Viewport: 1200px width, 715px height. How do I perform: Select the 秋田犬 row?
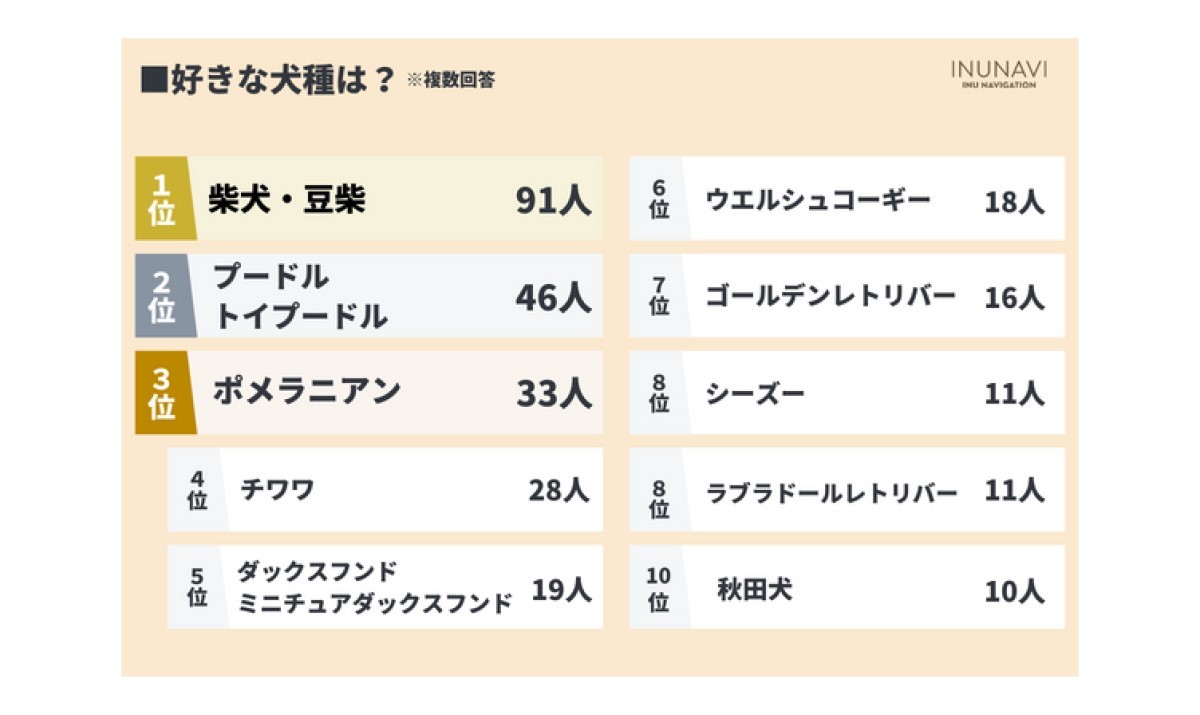click(x=847, y=587)
